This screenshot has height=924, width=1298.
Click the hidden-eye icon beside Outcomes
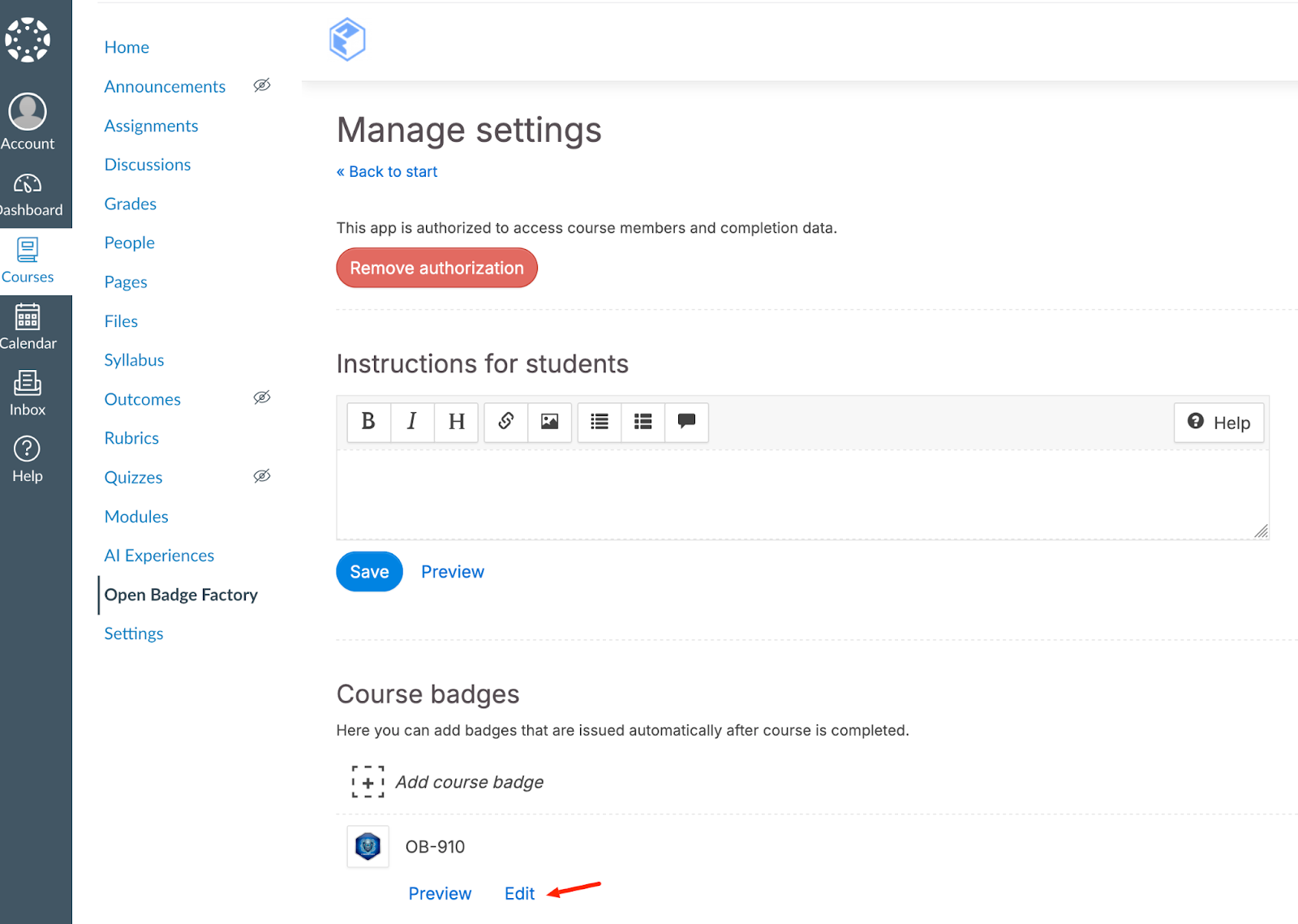coord(261,398)
